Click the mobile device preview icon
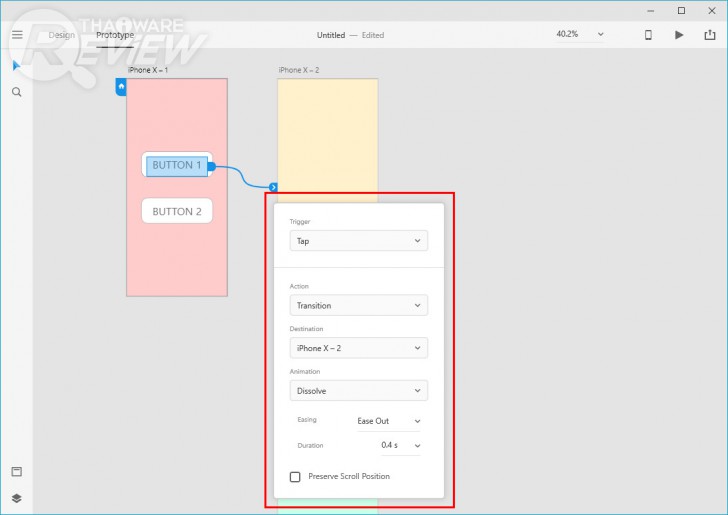 pyautogui.click(x=648, y=35)
